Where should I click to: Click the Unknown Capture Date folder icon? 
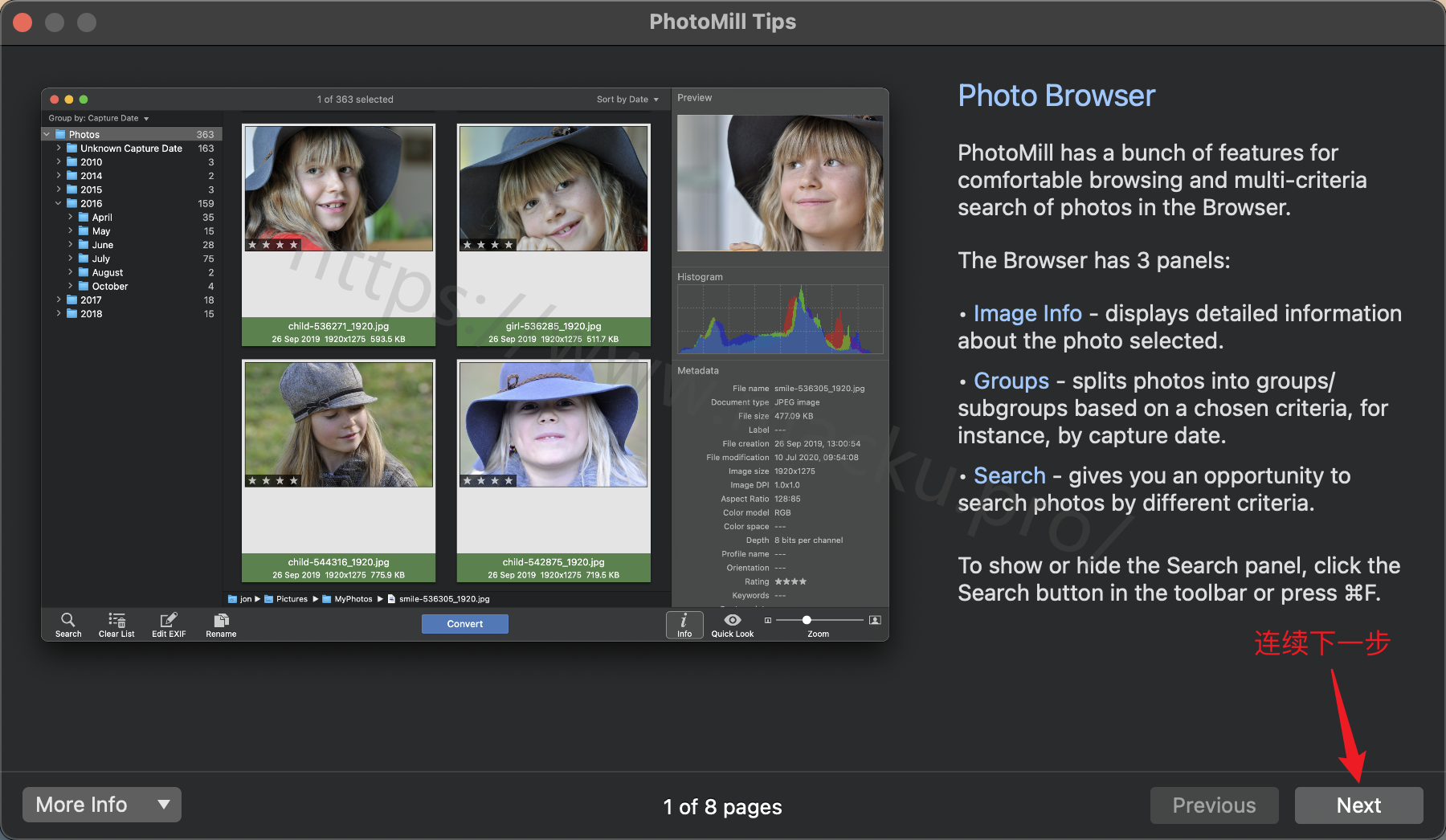coord(71,149)
